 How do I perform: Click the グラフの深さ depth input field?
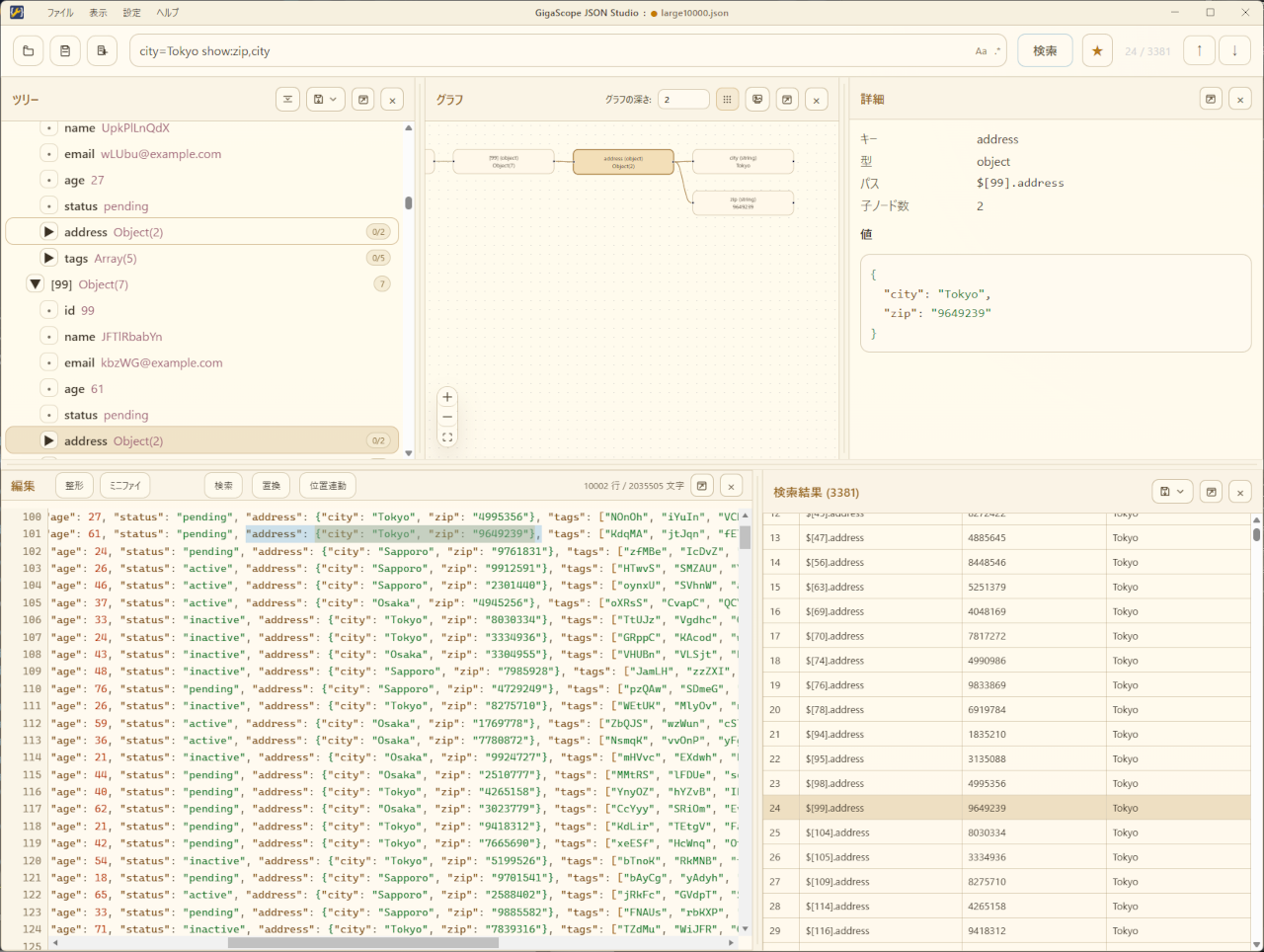coord(683,100)
